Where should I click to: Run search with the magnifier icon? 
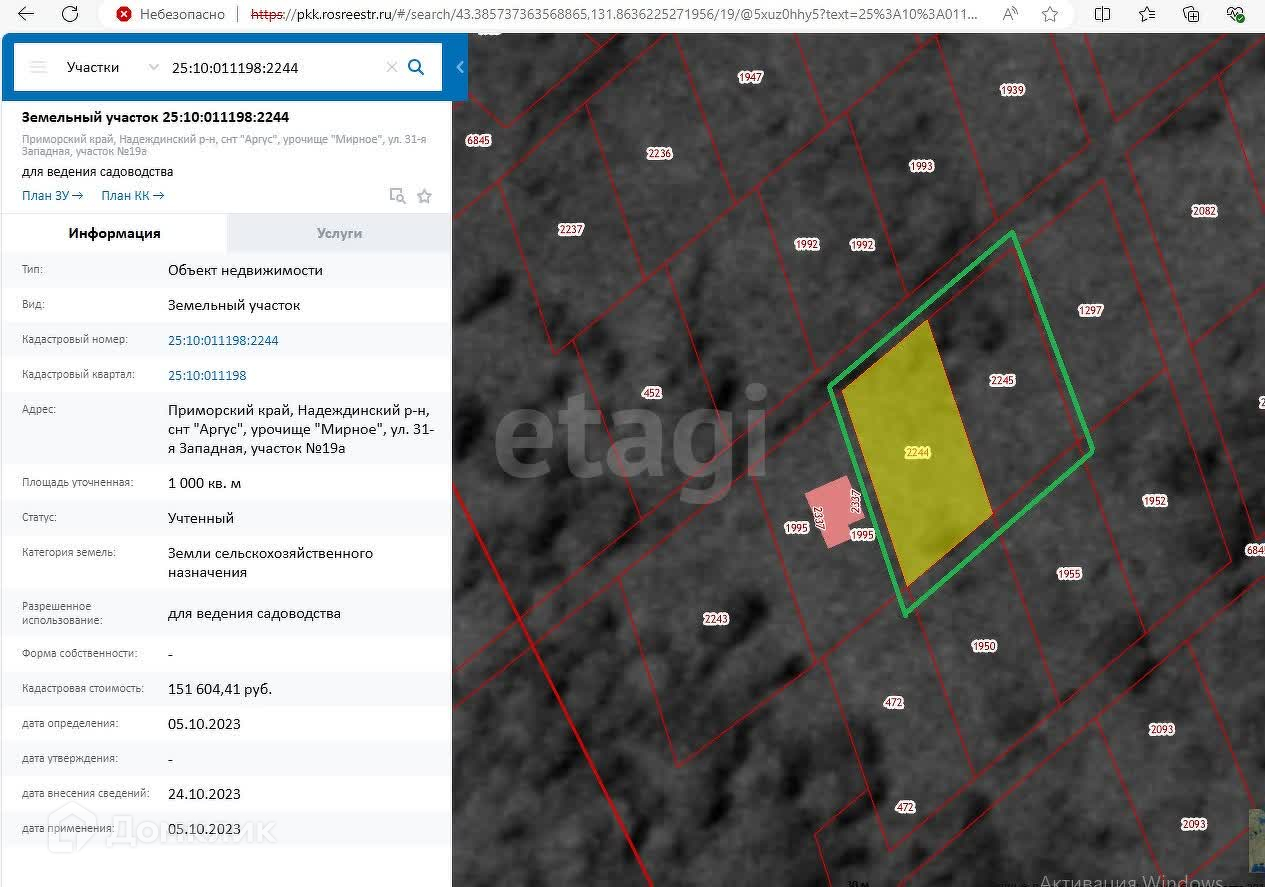[417, 67]
